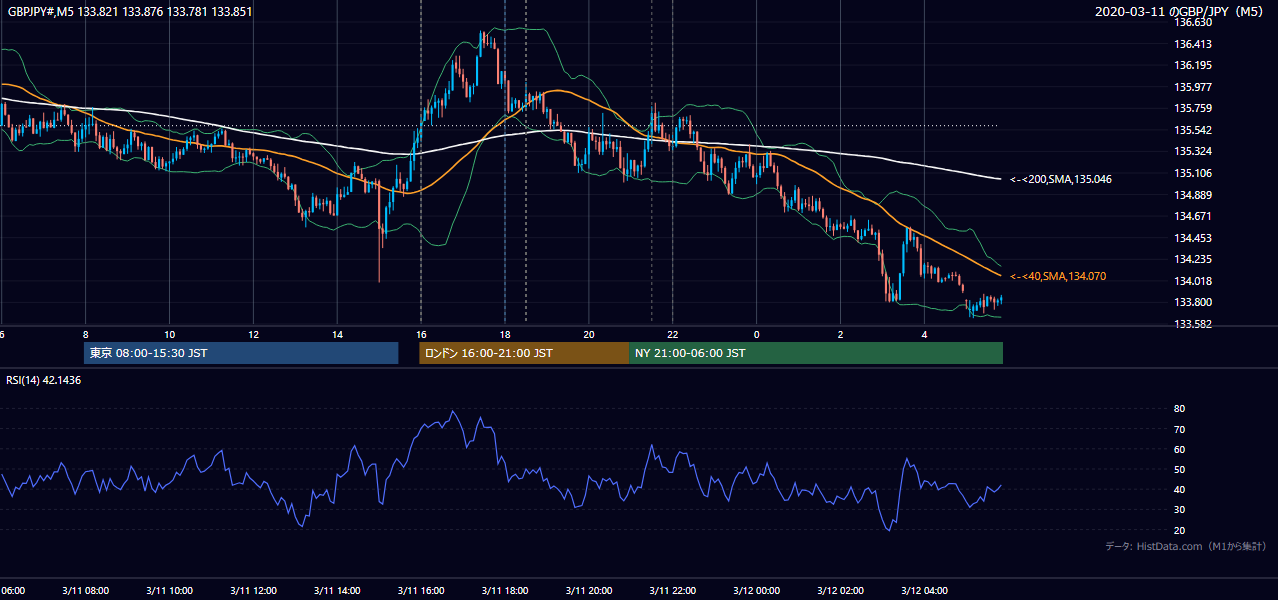Click hour tick 20 under price chart

[589, 335]
